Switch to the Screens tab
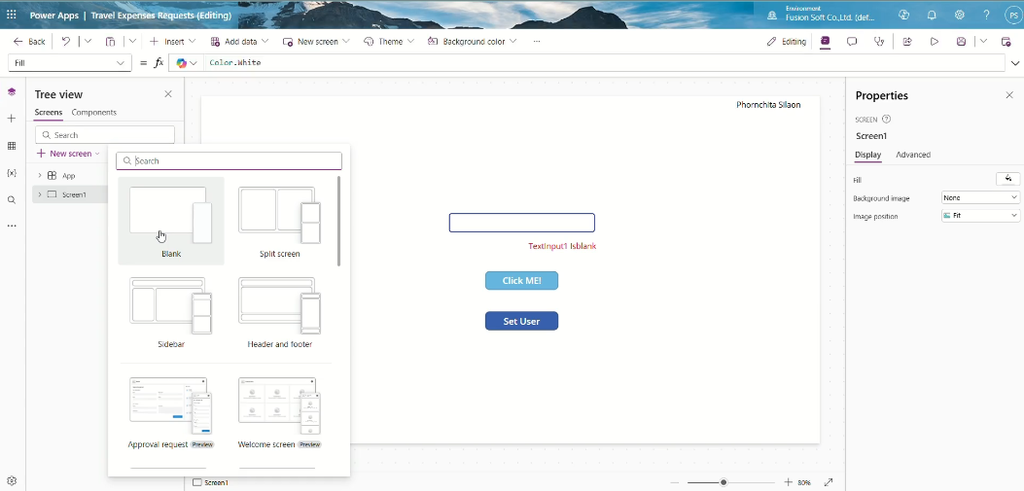Viewport: 1024px width, 491px height. click(x=48, y=112)
